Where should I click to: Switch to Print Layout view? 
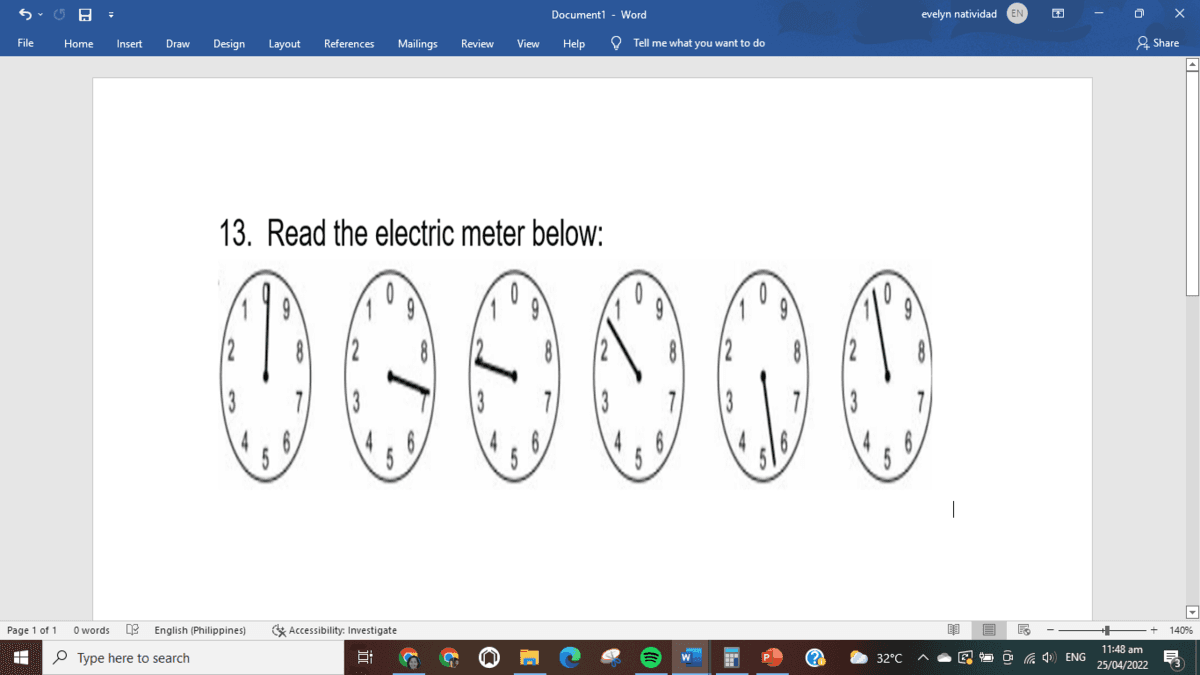[989, 630]
